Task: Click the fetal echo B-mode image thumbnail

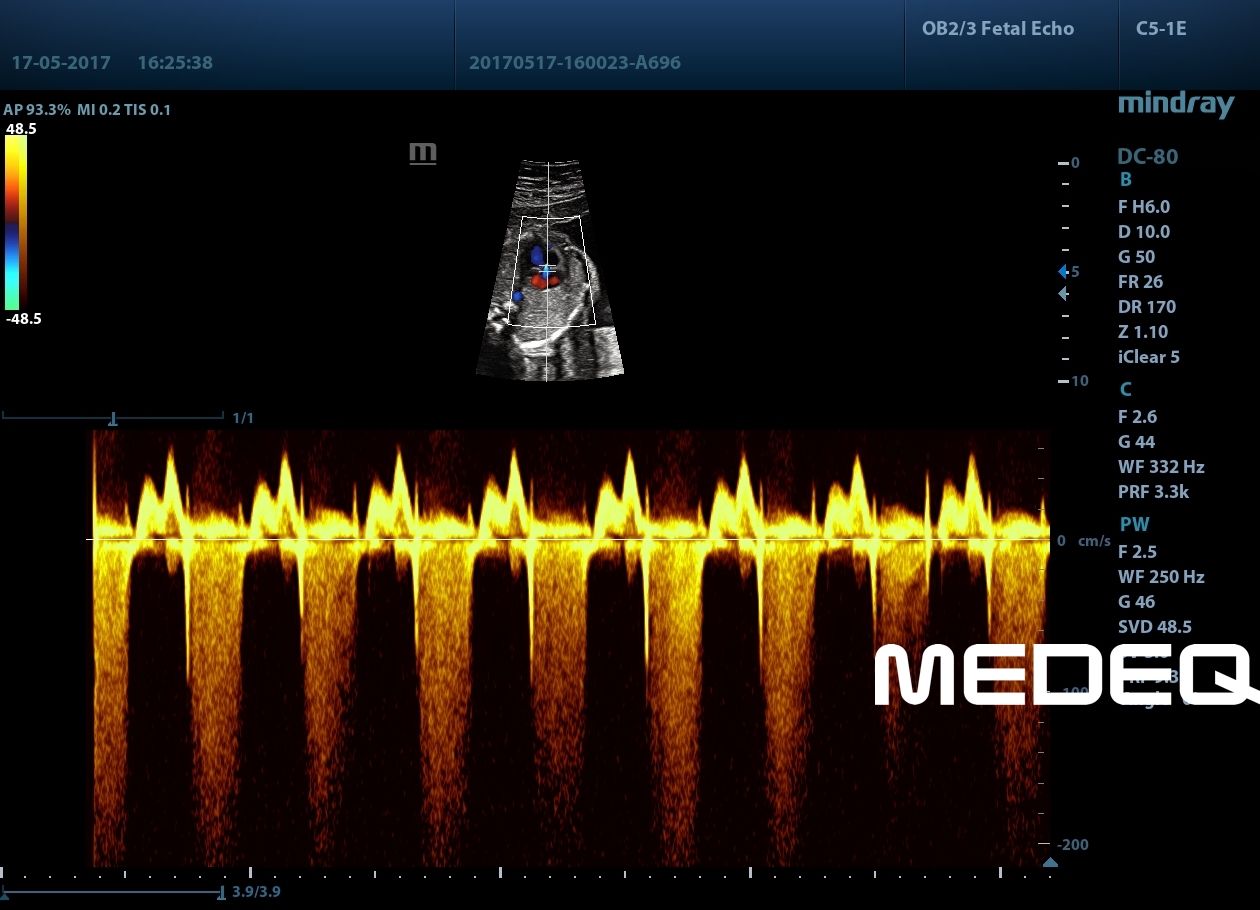Action: click(550, 270)
